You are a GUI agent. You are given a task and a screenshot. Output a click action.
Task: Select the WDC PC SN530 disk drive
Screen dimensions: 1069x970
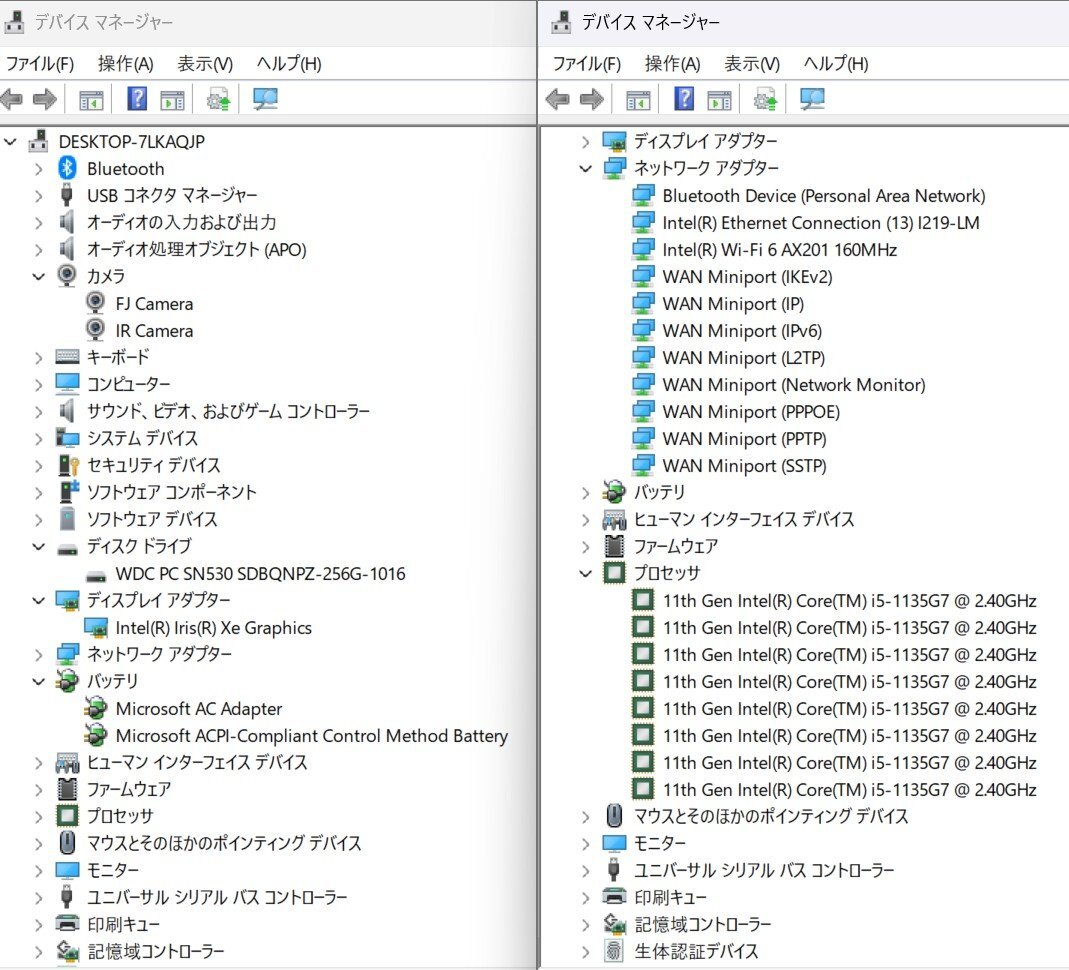(260, 574)
